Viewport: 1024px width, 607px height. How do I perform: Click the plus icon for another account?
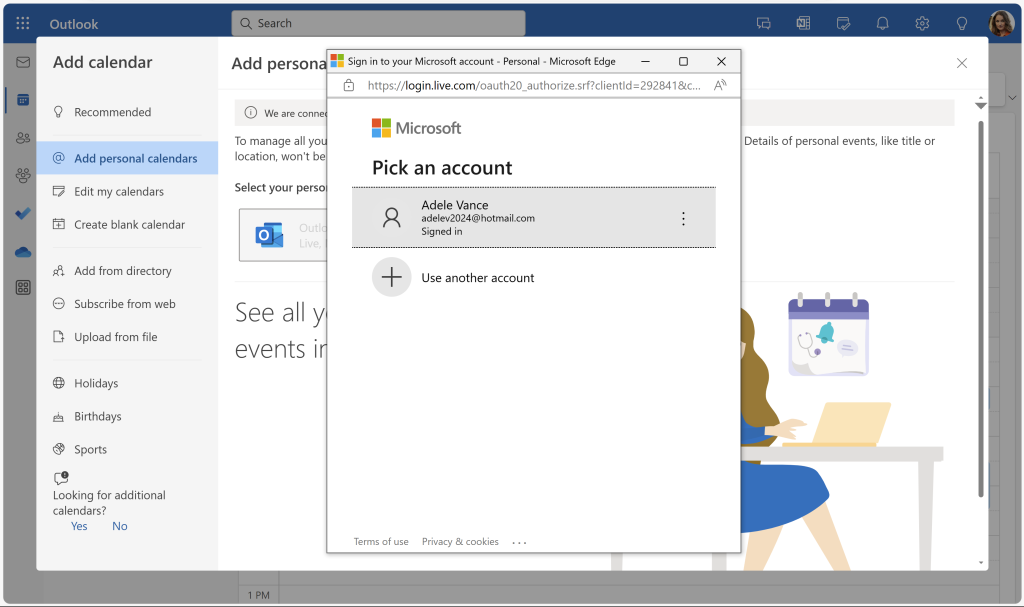(391, 277)
